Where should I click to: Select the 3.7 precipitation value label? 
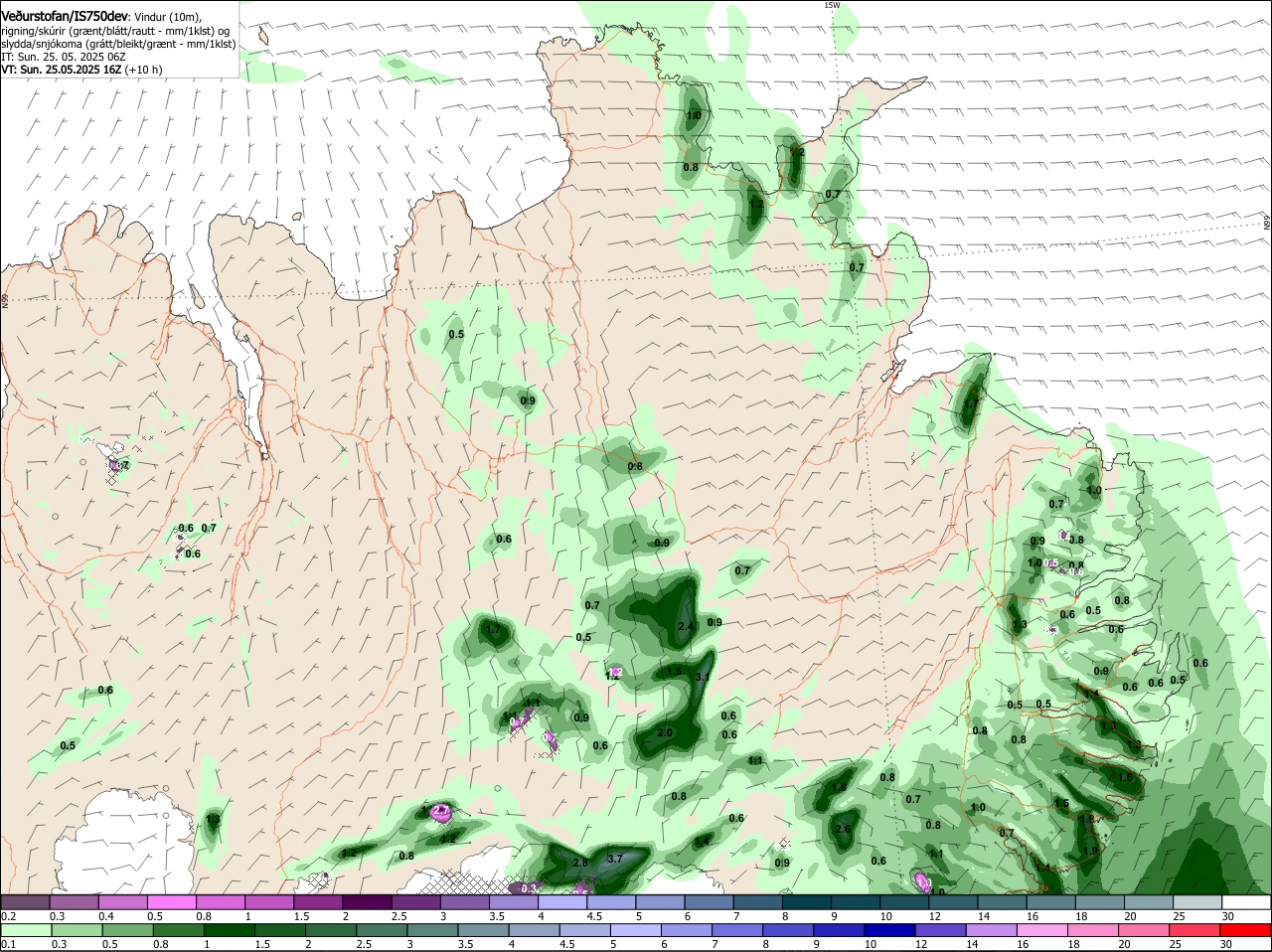[x=614, y=859]
